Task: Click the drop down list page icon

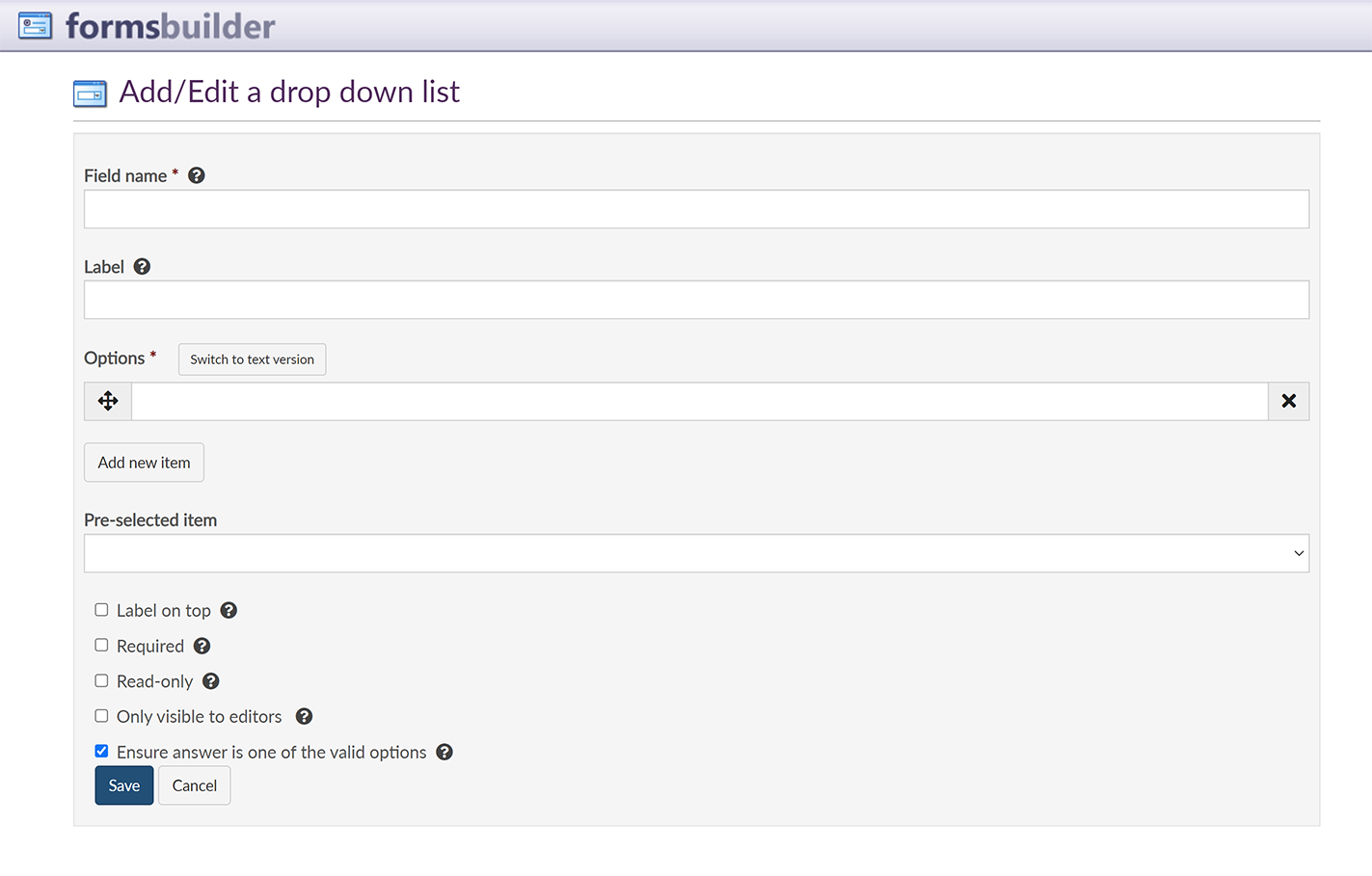Action: point(90,93)
